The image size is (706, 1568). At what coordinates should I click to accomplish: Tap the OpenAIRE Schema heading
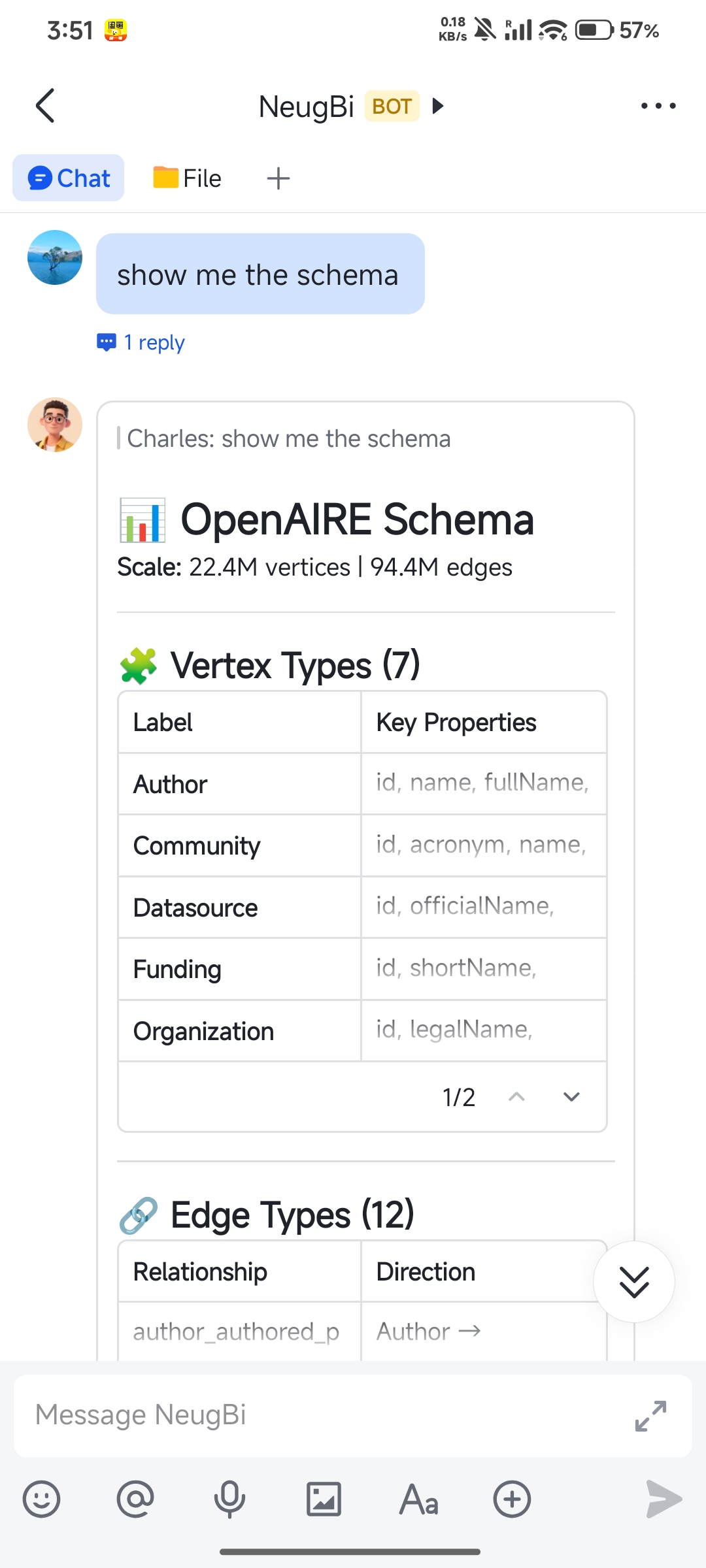(358, 519)
